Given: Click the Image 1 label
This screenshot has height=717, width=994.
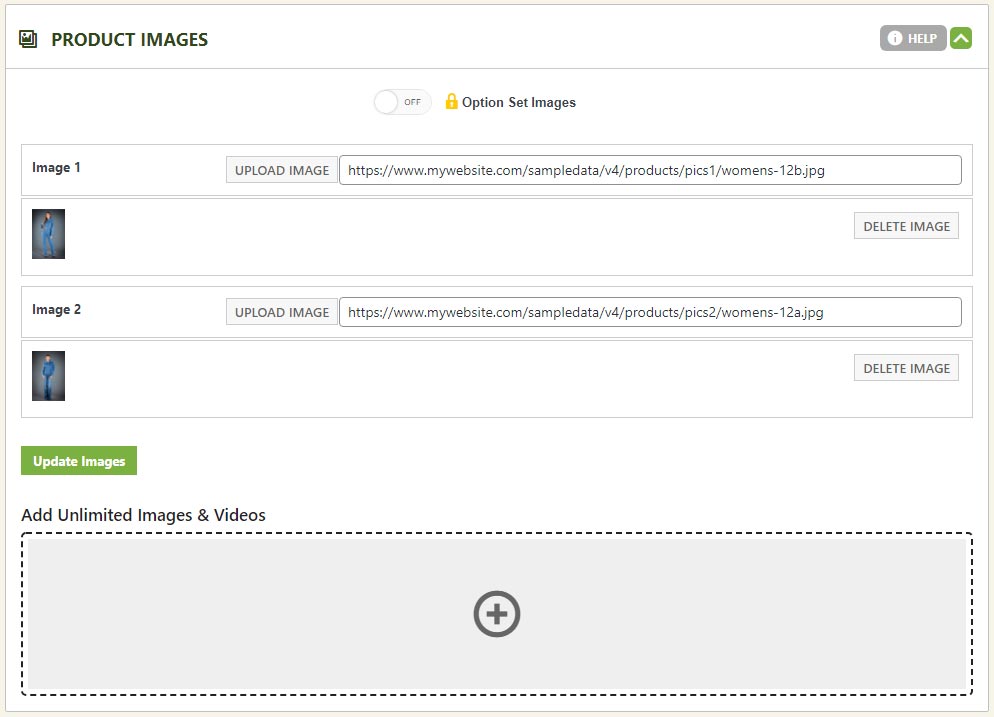Looking at the screenshot, I should (57, 168).
